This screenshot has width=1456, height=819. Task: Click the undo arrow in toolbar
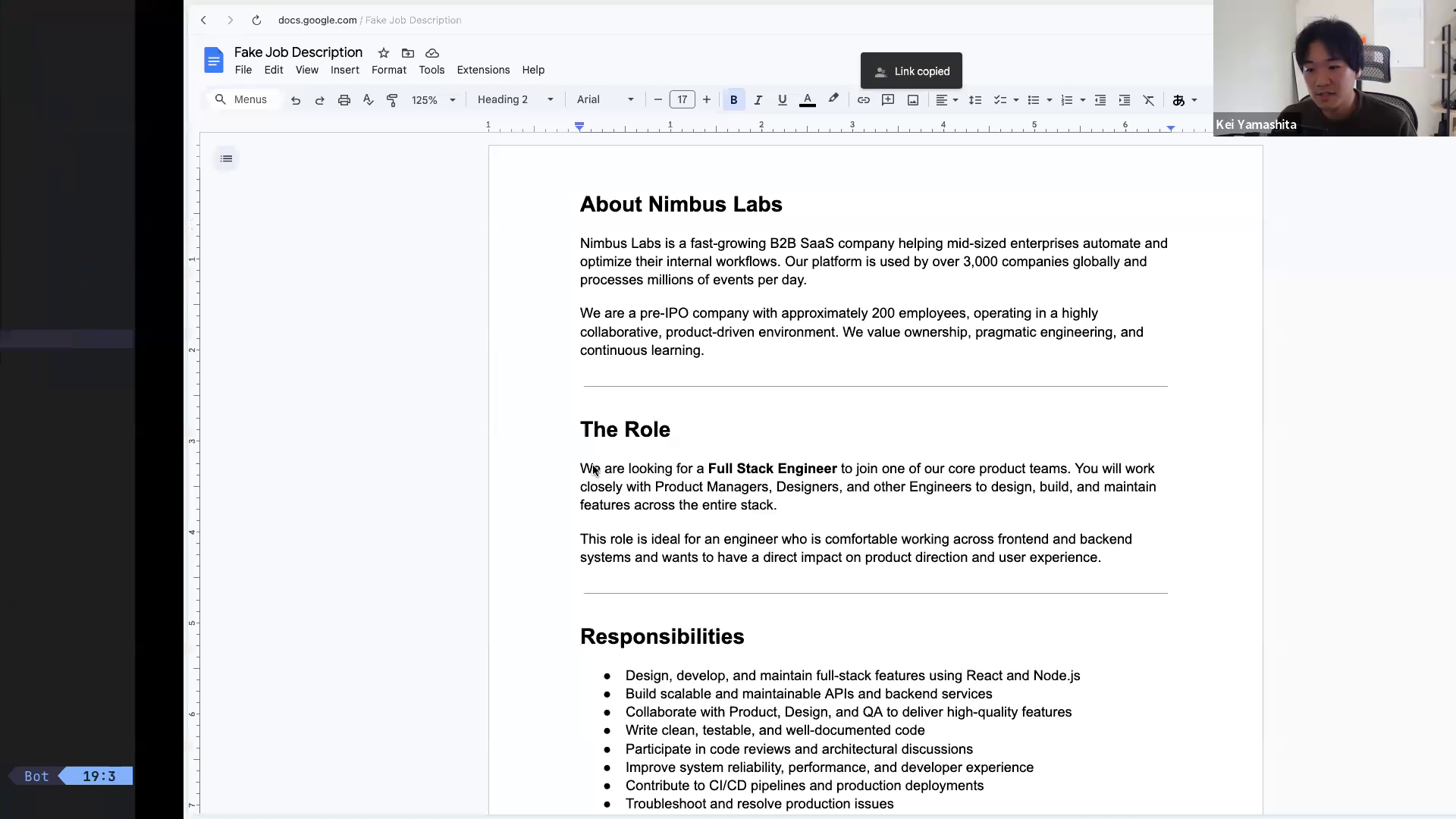[x=296, y=100]
